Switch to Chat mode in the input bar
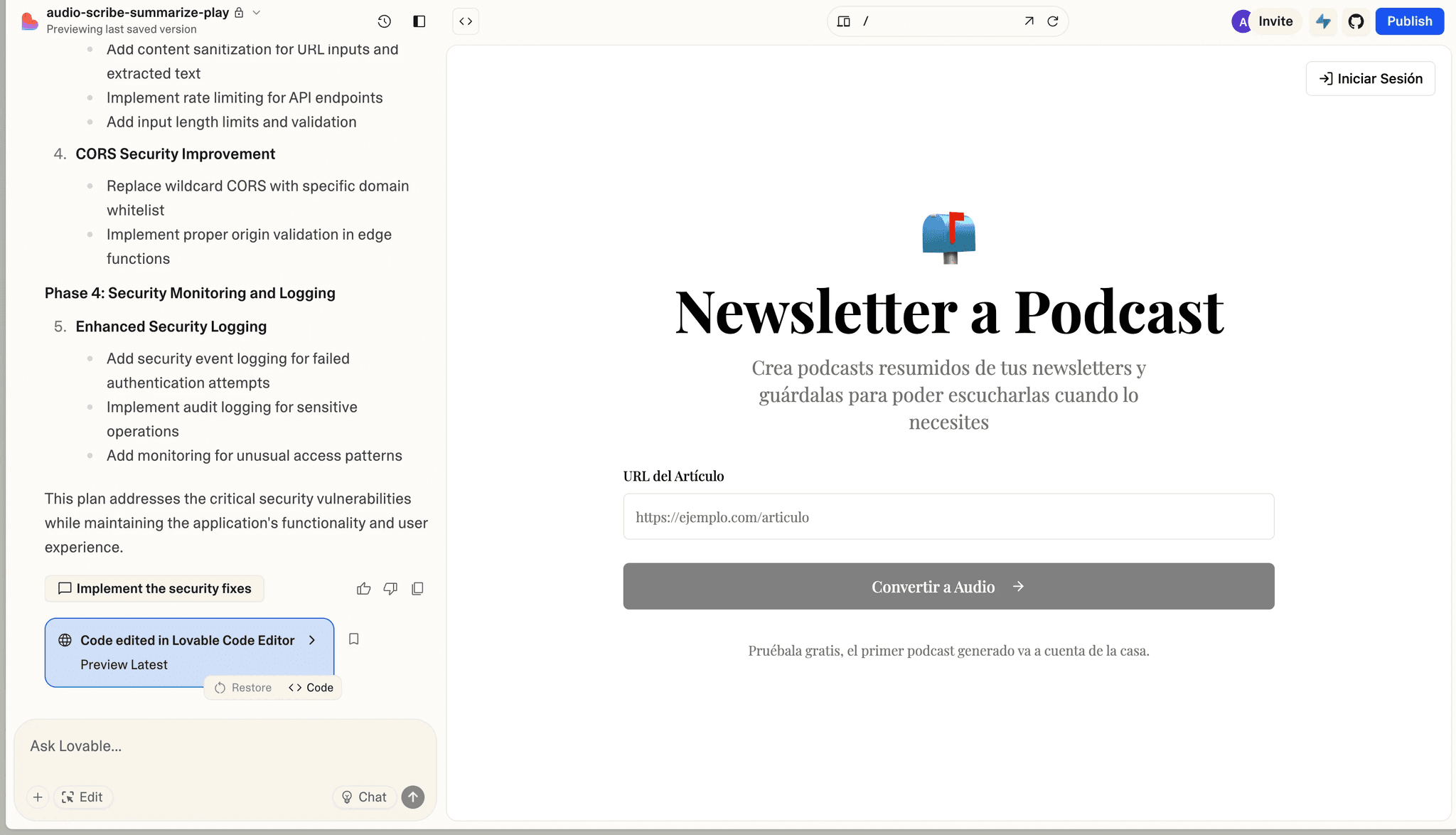This screenshot has height=835, width=1456. (365, 797)
